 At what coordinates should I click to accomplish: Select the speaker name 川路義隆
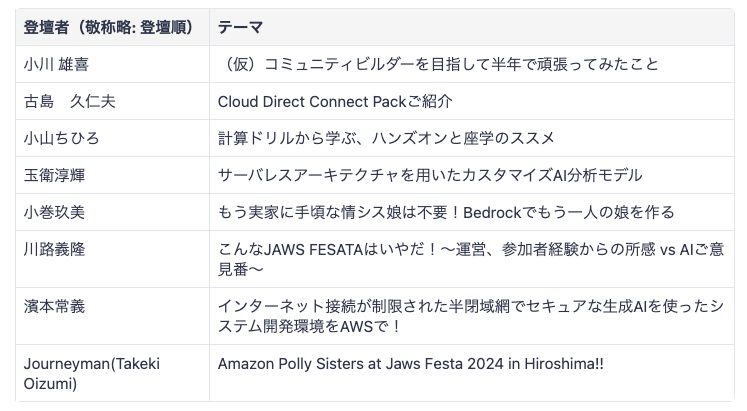[x=54, y=249]
